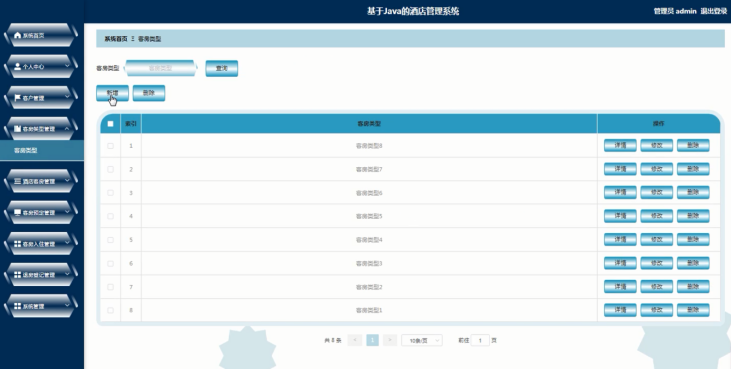Expand 个人中心 using its chevron
The image size is (732, 369).
[67, 66]
